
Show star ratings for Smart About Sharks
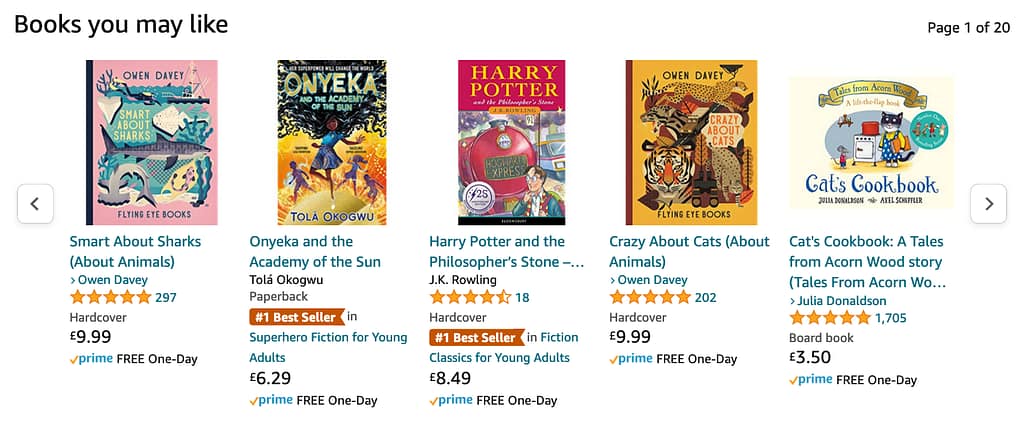pyautogui.click(x=110, y=298)
